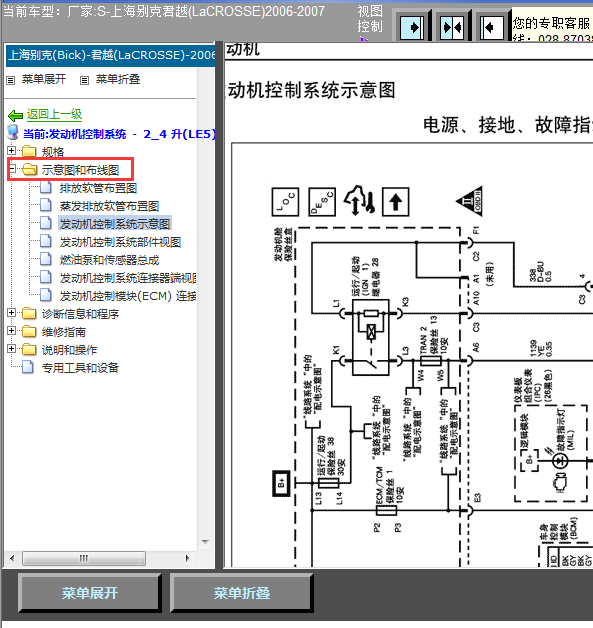Click the list icon beside top 菜单展开
Image resolution: width=593 pixels, height=628 pixels.
[11, 80]
